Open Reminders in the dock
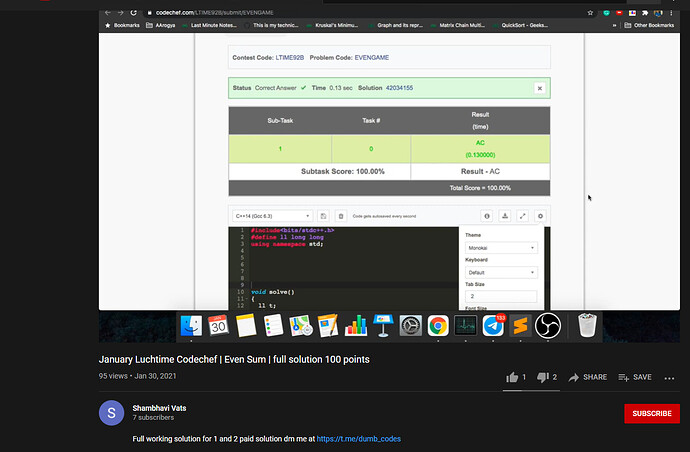This screenshot has height=452, width=690. coord(273,326)
